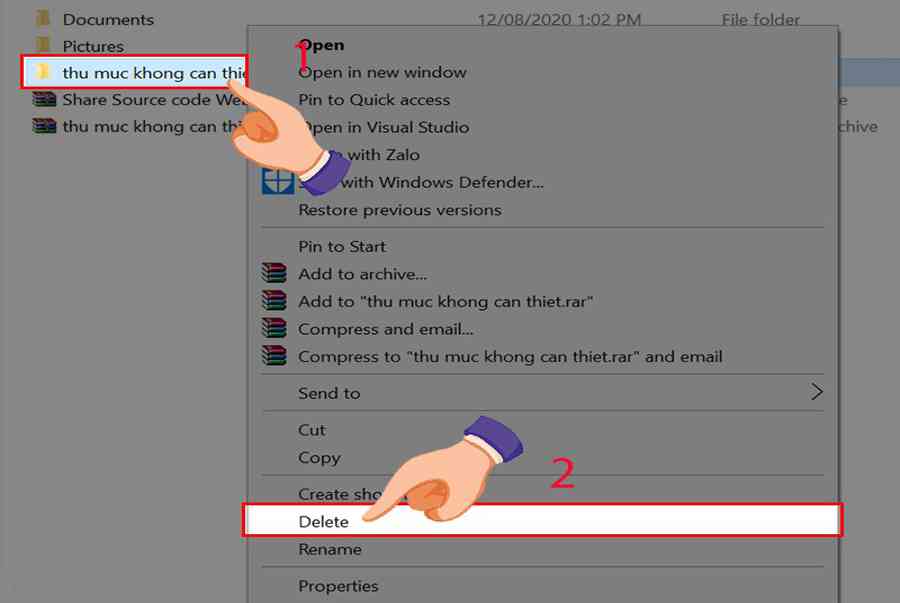Image resolution: width=900 pixels, height=603 pixels.
Task: Click the Share Source code archive icon
Action: tap(43, 99)
